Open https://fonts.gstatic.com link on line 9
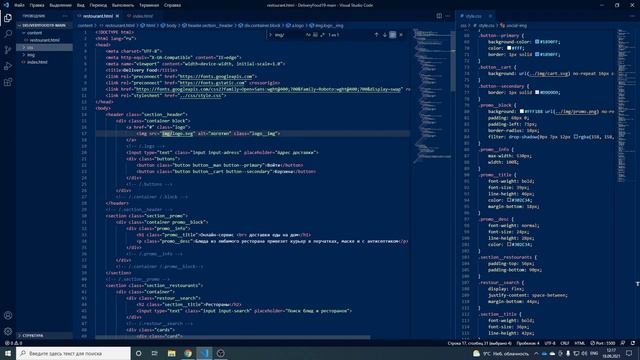Screen dimensions: 640x360 click(x=212, y=83)
